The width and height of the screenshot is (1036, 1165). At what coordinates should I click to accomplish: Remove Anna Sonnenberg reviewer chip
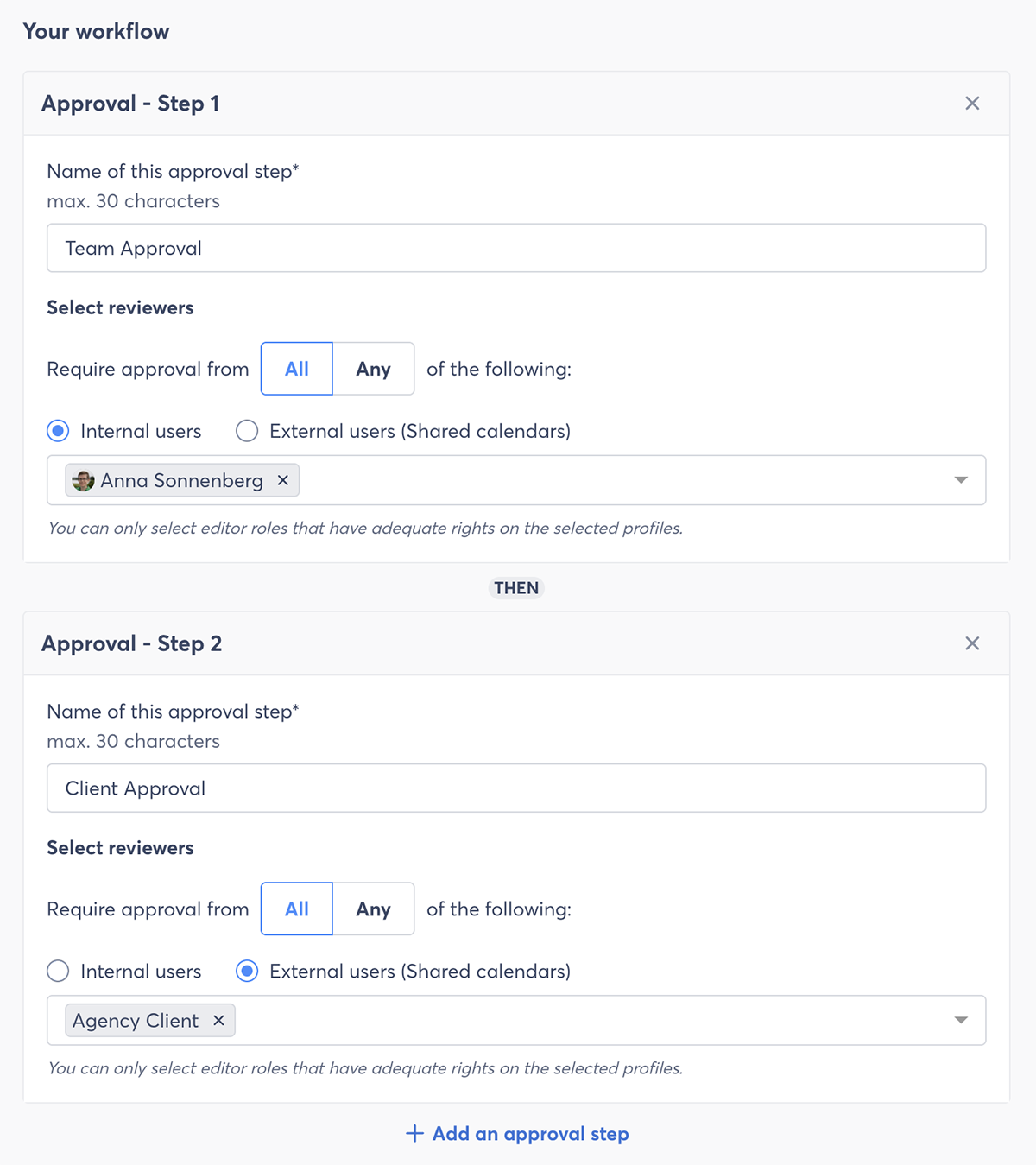(283, 480)
